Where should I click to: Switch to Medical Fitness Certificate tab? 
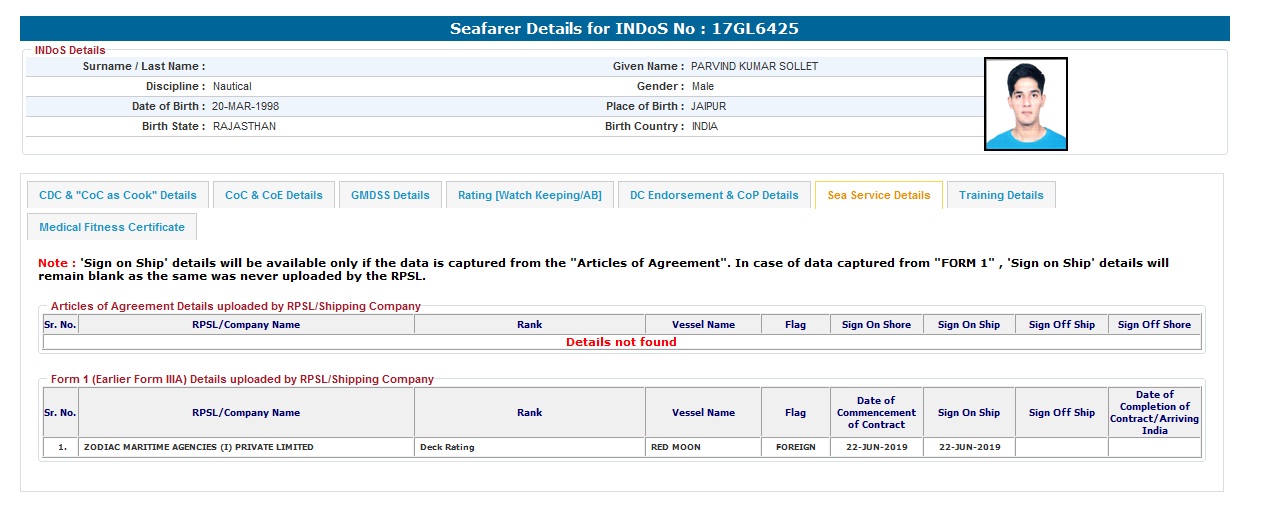[x=112, y=227]
